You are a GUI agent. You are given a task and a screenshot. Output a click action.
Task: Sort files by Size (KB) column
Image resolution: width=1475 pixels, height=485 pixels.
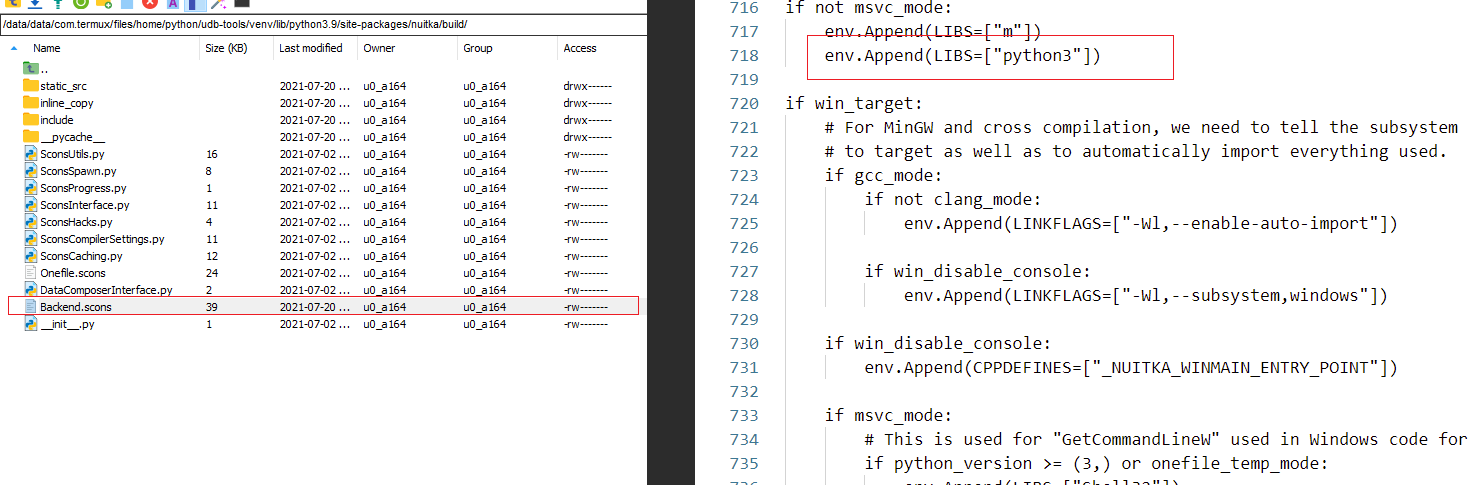225,48
